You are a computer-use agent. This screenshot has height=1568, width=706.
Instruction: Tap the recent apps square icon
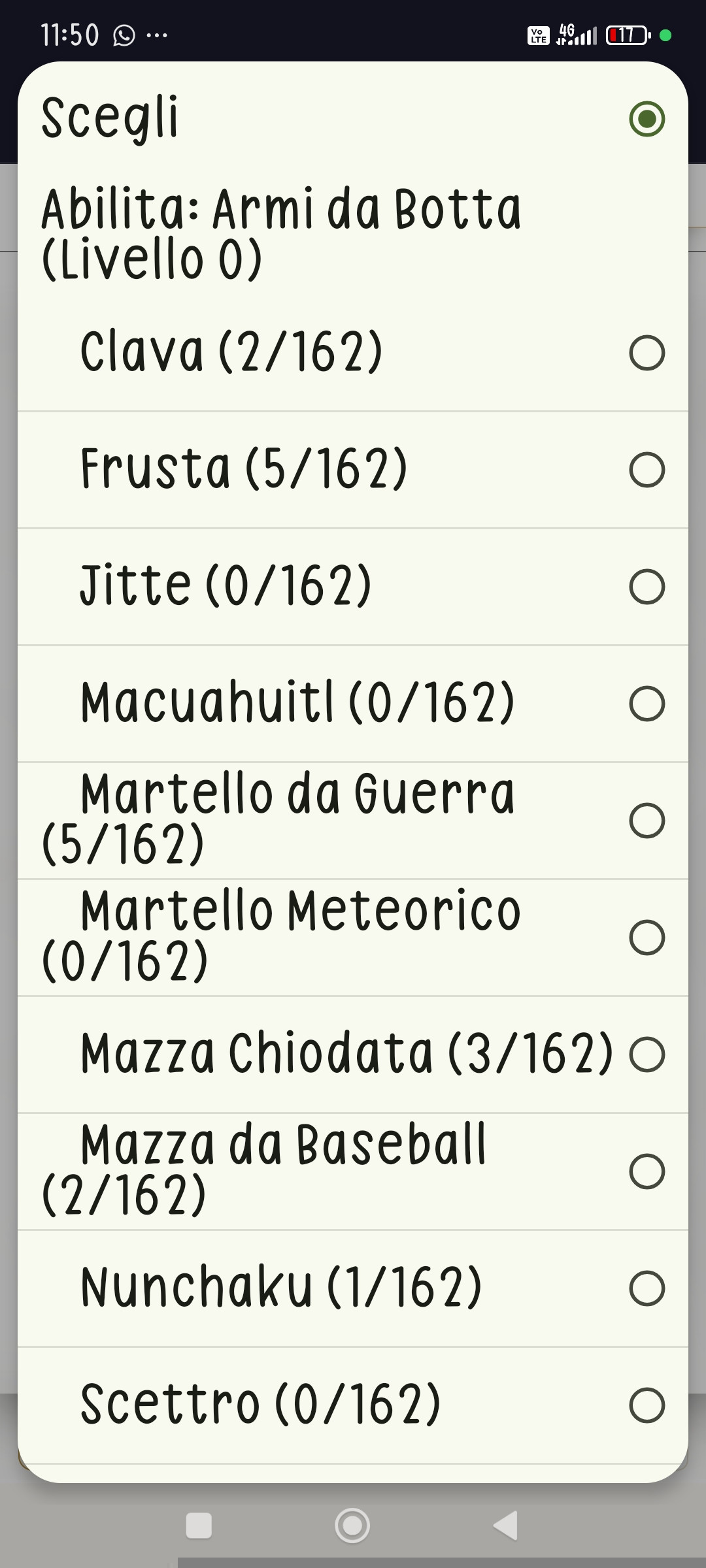tap(199, 1526)
